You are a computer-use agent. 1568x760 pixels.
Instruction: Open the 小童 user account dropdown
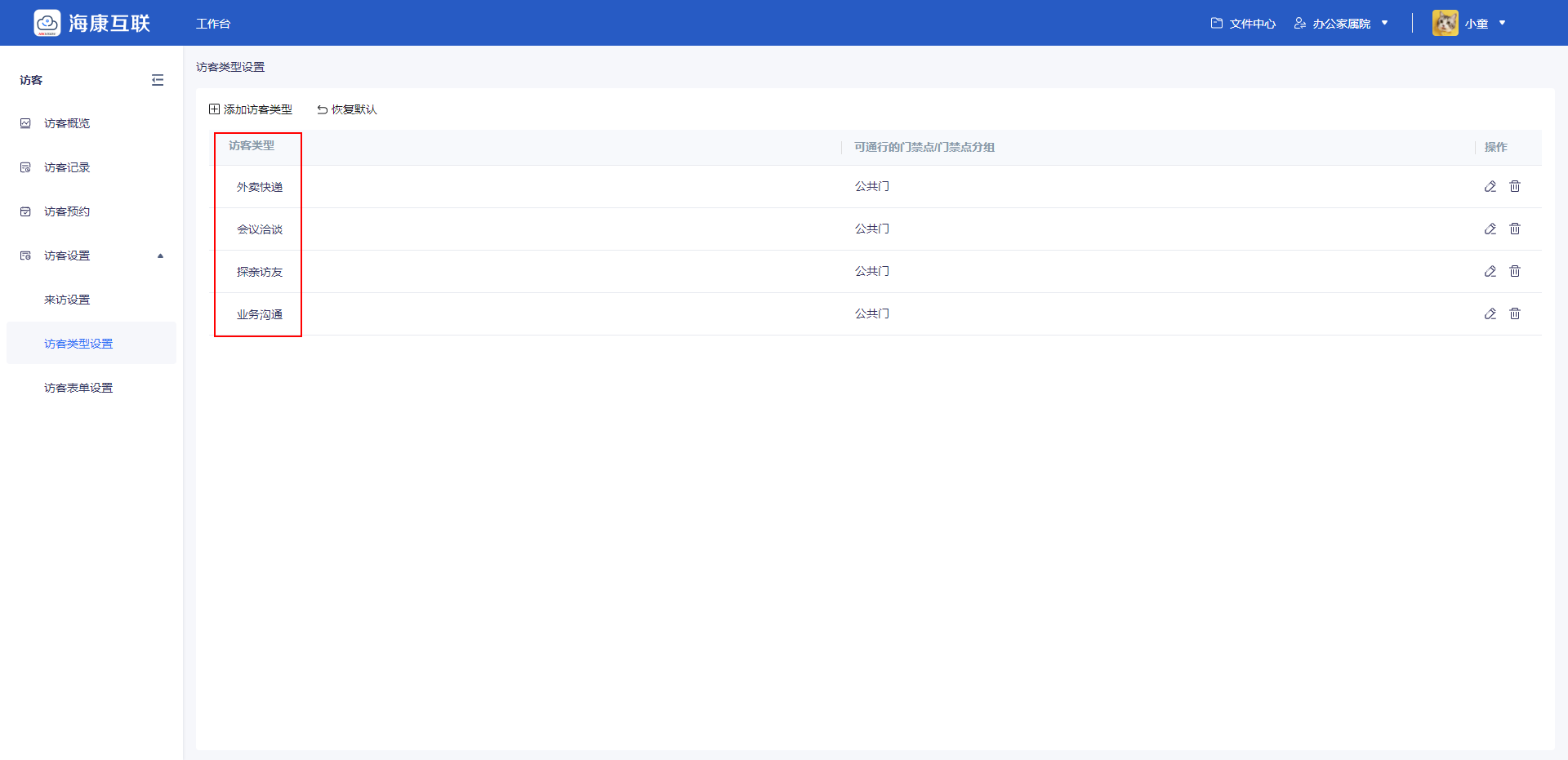pyautogui.click(x=1470, y=24)
